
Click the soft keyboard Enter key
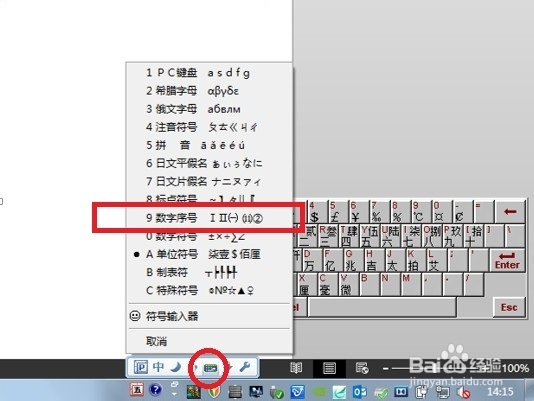[507, 260]
